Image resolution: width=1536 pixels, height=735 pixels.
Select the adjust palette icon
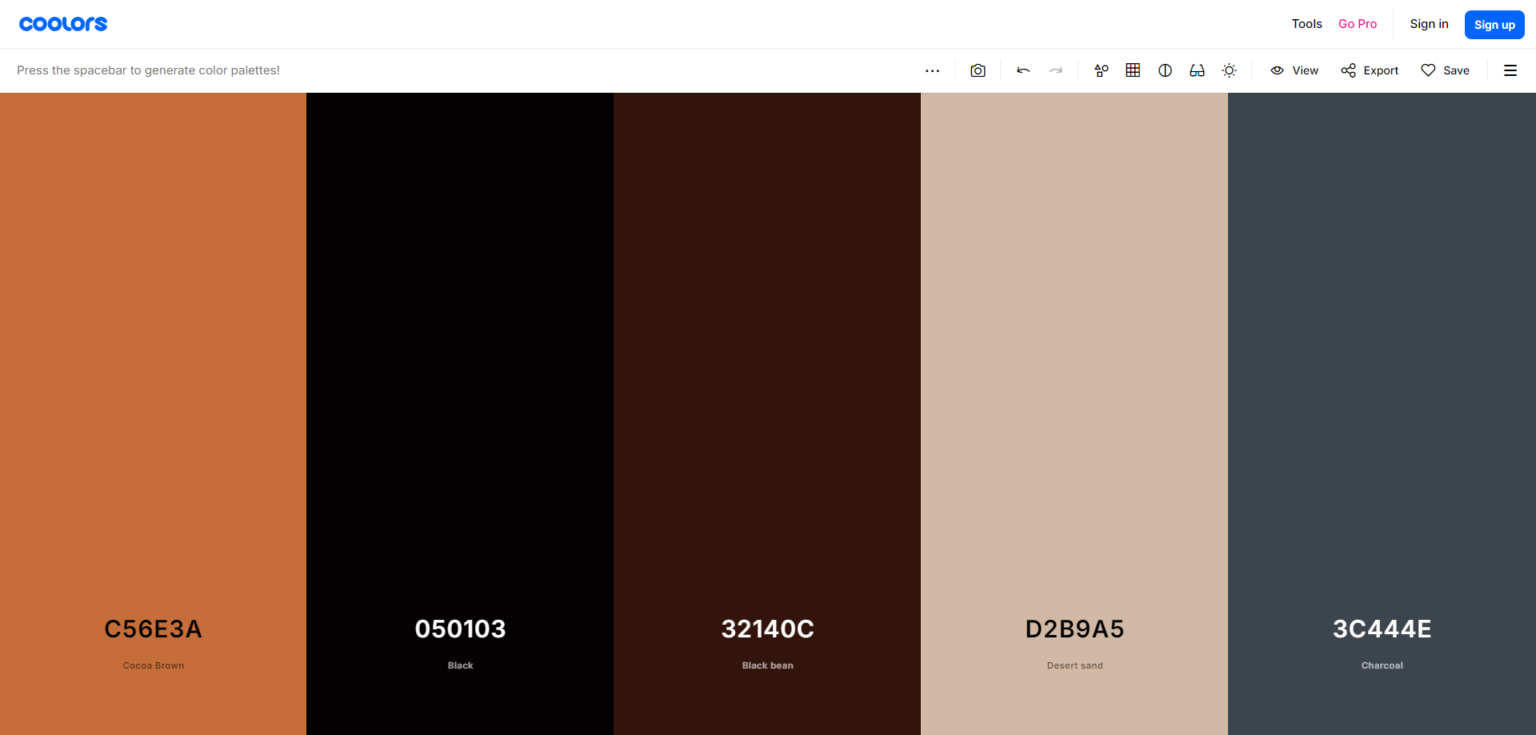[1101, 70]
